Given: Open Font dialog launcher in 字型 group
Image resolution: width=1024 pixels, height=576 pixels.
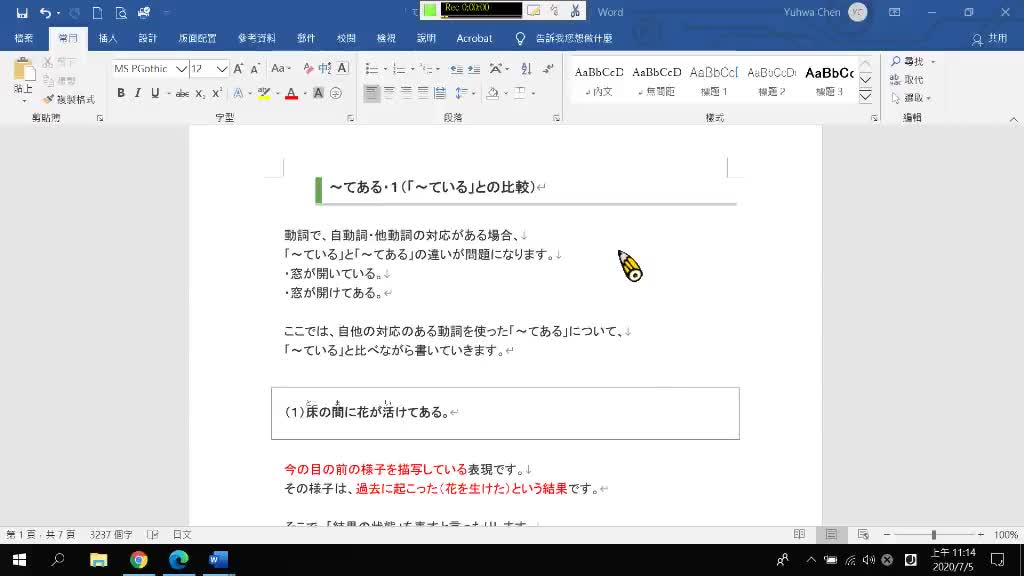Looking at the screenshot, I should [351, 118].
